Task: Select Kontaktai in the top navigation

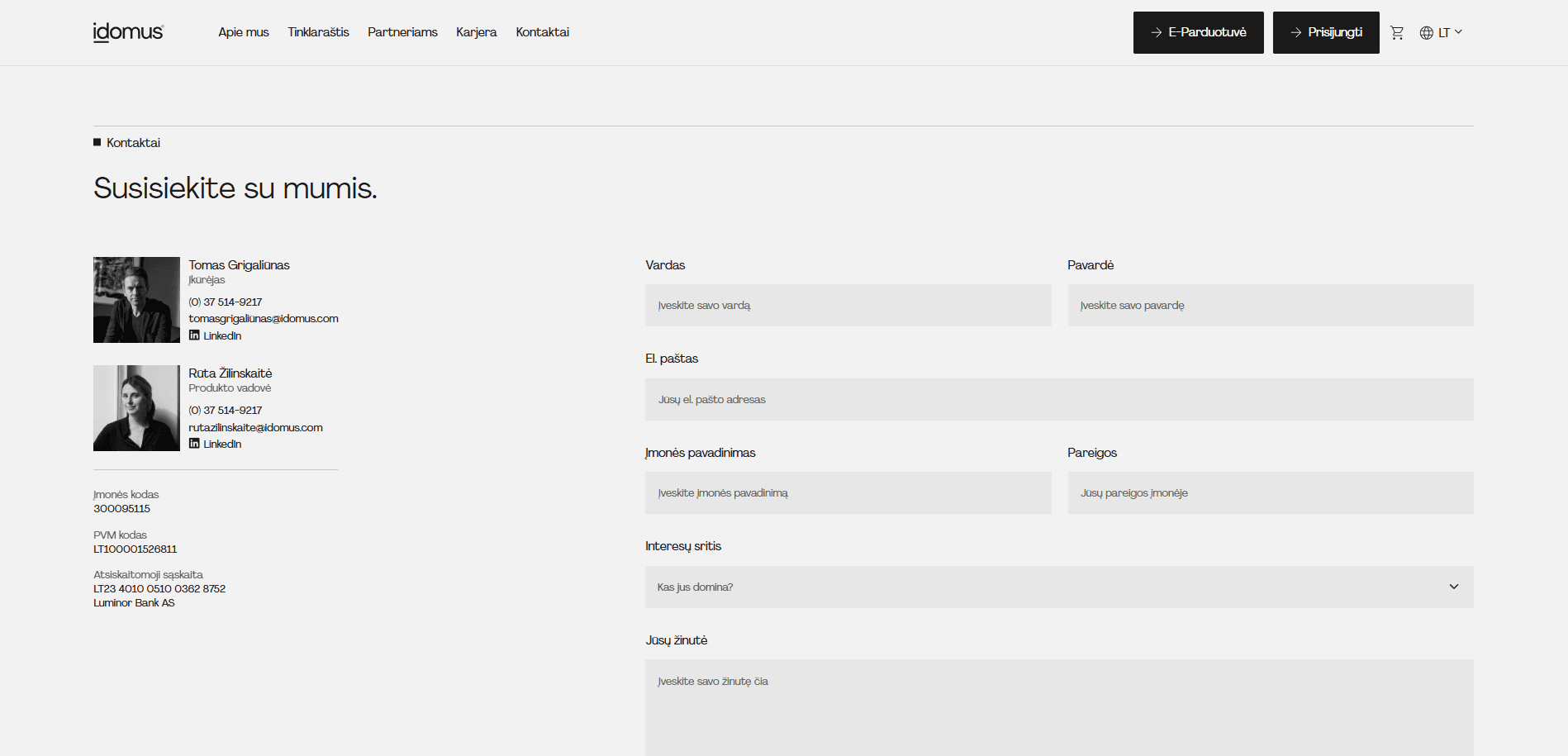Action: [x=542, y=32]
